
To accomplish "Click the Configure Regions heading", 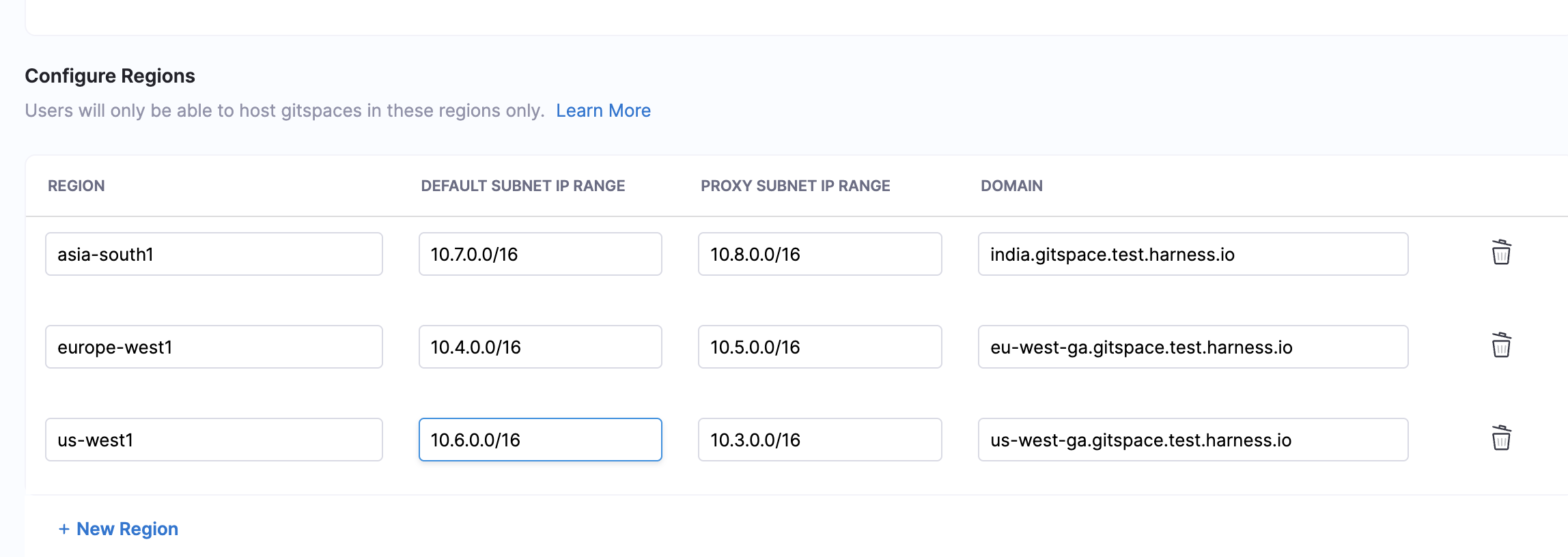I will click(110, 76).
